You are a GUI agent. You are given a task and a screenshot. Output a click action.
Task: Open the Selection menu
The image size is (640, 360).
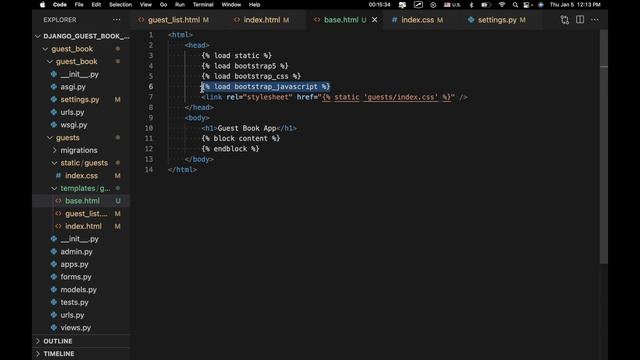click(120, 5)
